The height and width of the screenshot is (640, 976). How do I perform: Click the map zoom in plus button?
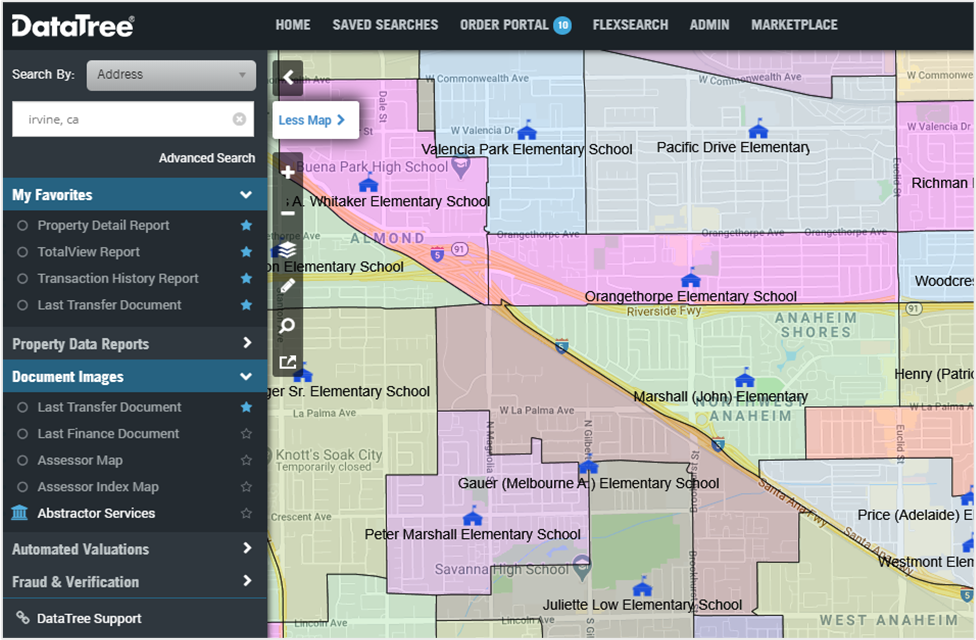click(x=288, y=172)
